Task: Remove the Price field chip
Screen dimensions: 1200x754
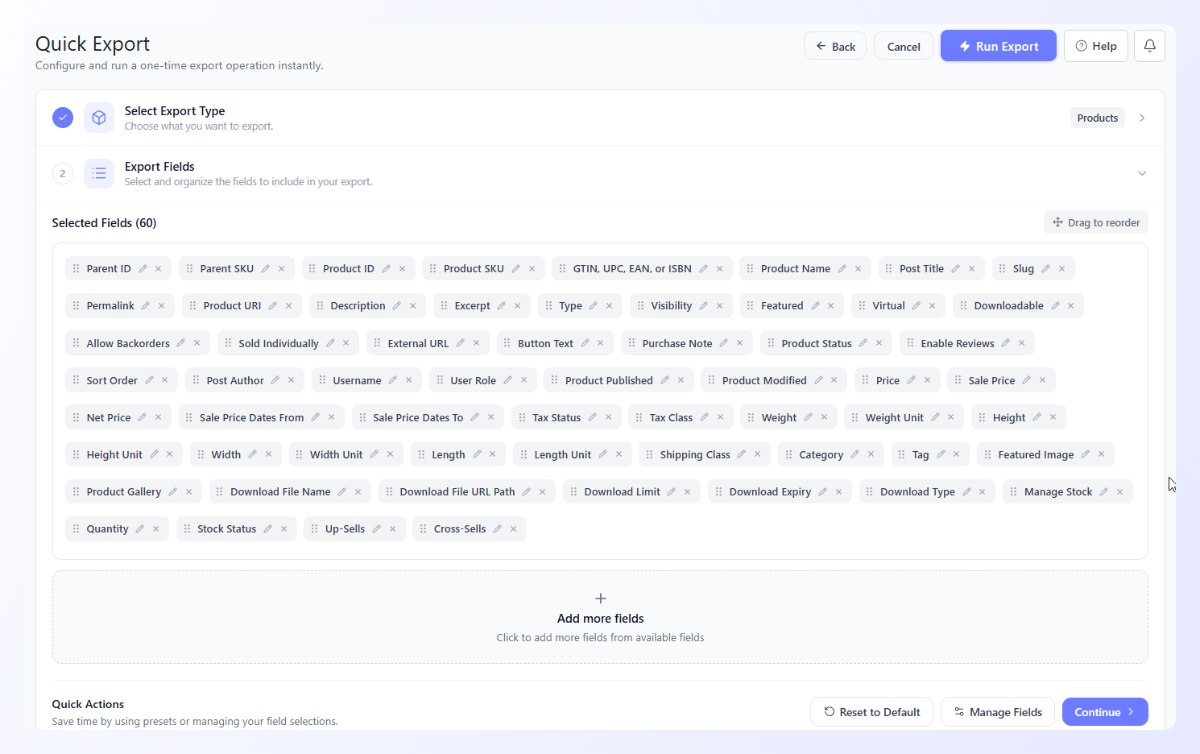Action: (x=927, y=380)
